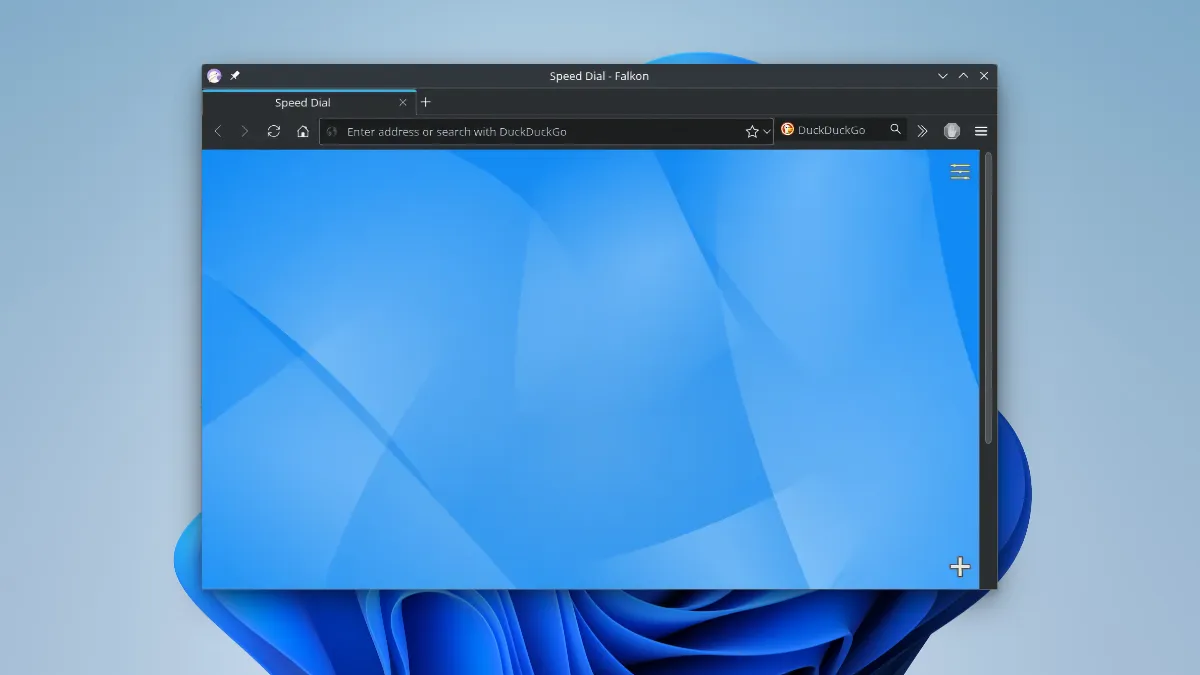Image resolution: width=1200 pixels, height=675 pixels.
Task: Click the search magnifier icon
Action: pos(896,130)
